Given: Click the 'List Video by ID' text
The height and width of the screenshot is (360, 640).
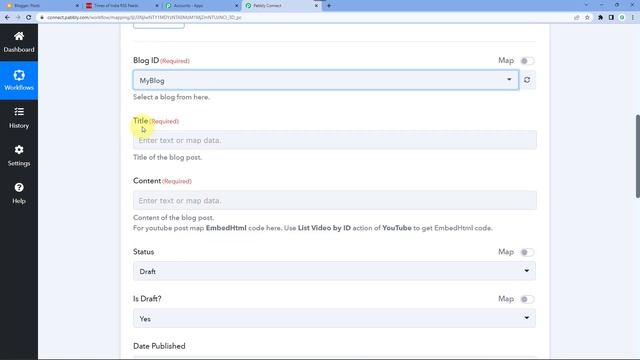Looking at the screenshot, I should pos(324,228).
